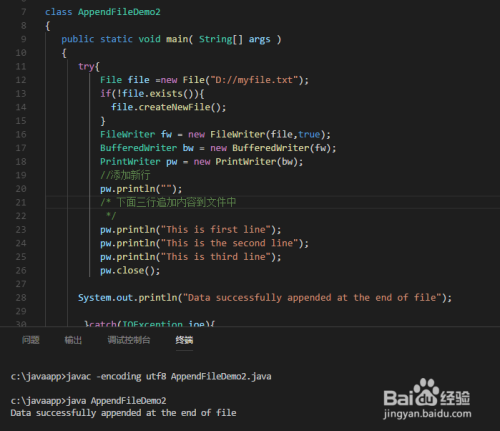The width and height of the screenshot is (500, 431).
Task: Place cursor on the FileWriter declaration line
Action: click(215, 134)
